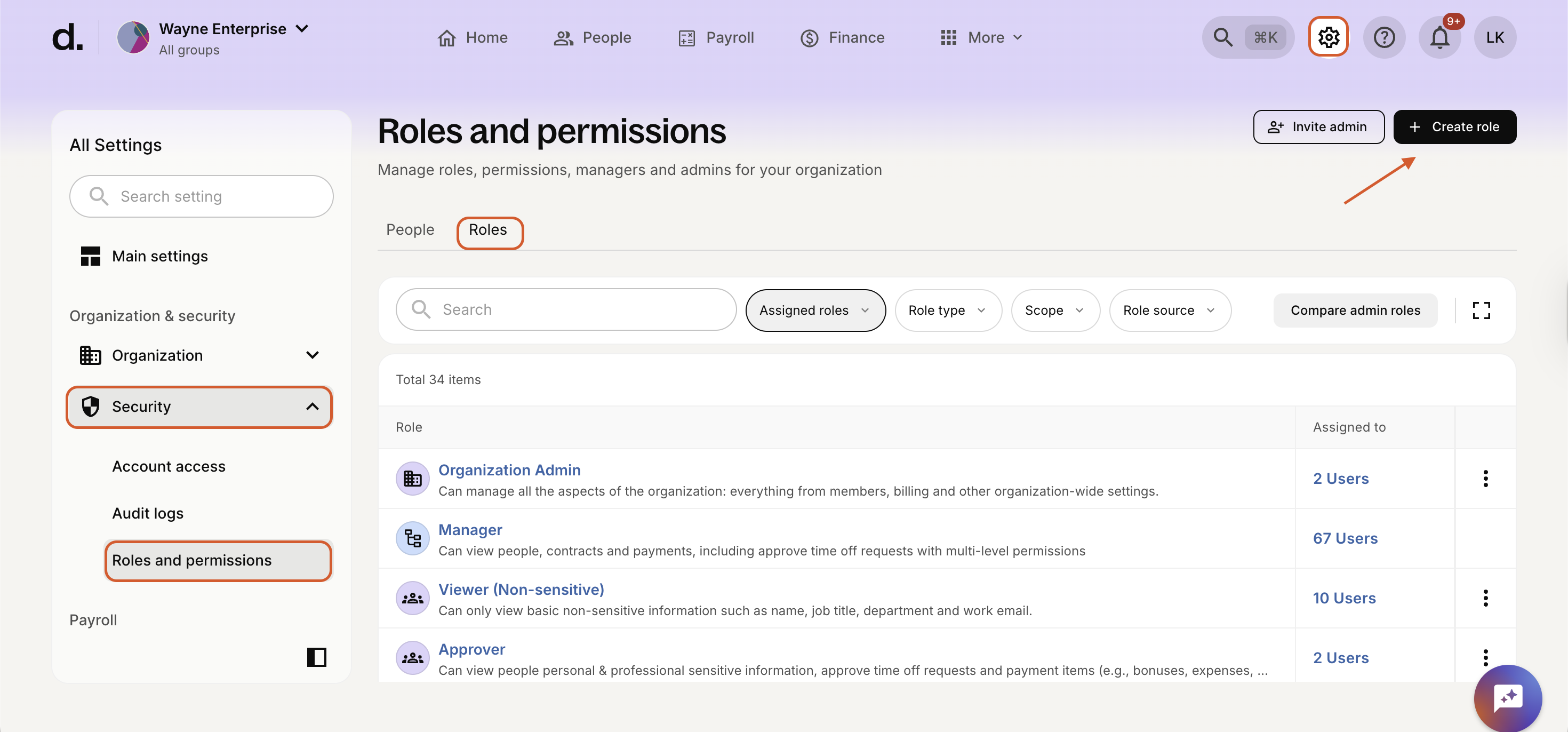
Task: Open the Wayne Enterprise organization switcher
Action: coord(221,29)
